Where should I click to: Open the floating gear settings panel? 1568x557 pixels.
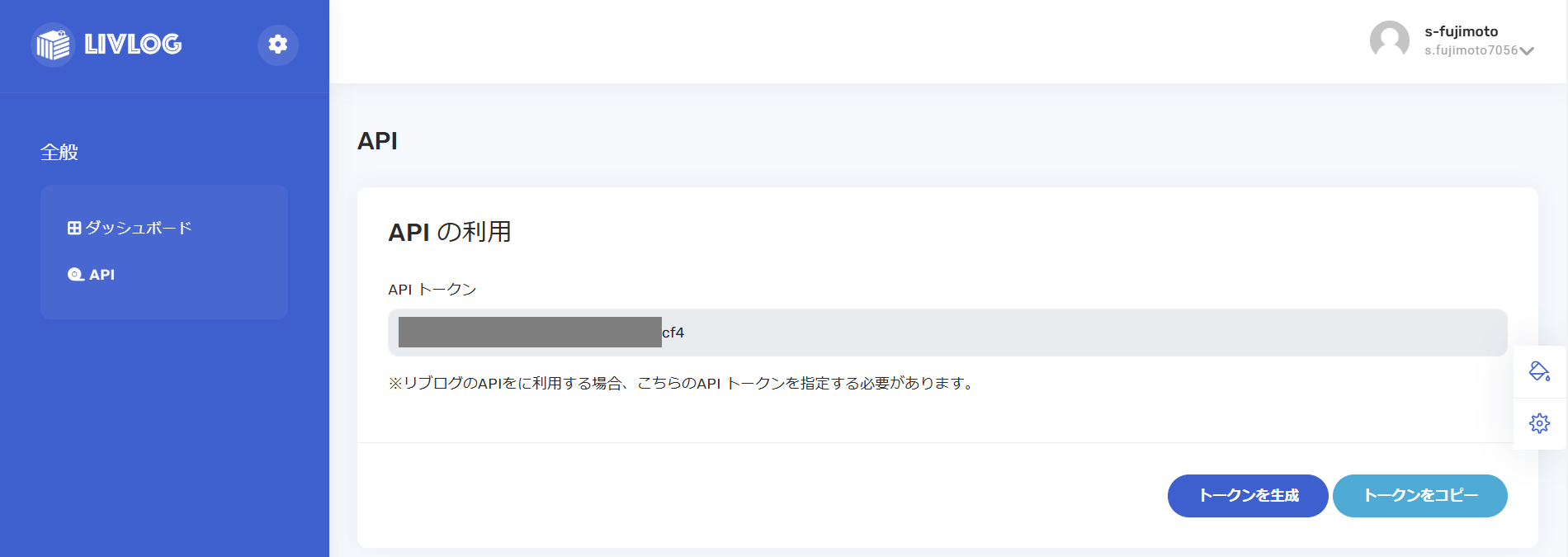[x=1539, y=423]
